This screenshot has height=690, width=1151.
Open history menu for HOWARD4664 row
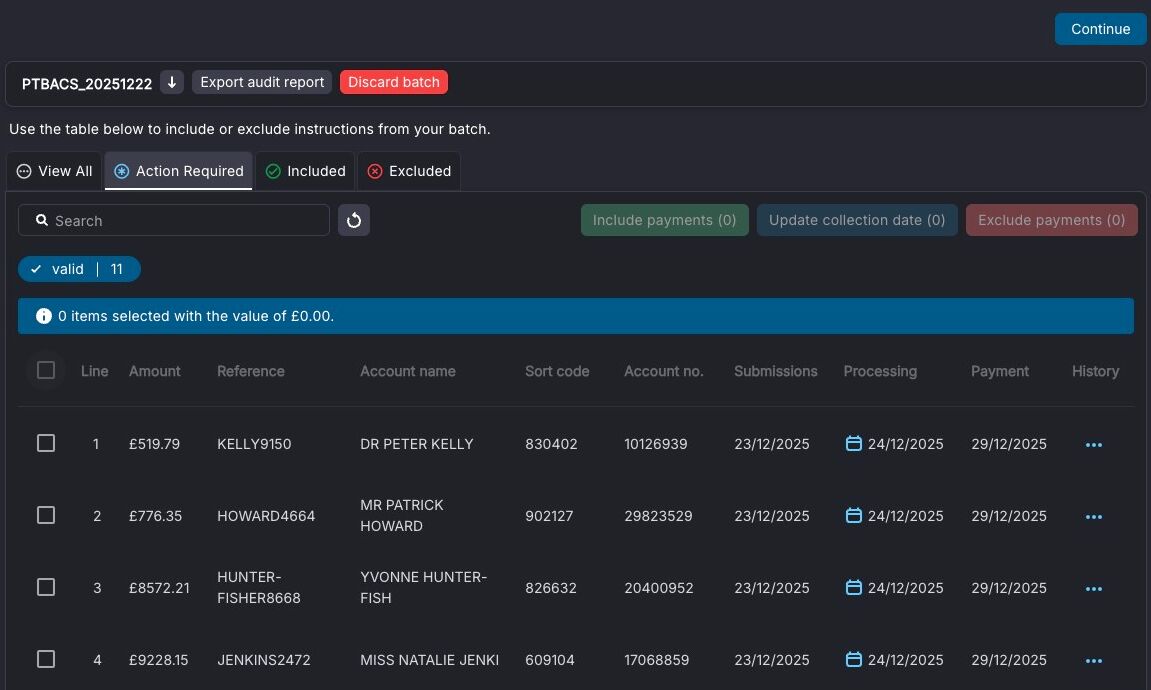(1094, 517)
